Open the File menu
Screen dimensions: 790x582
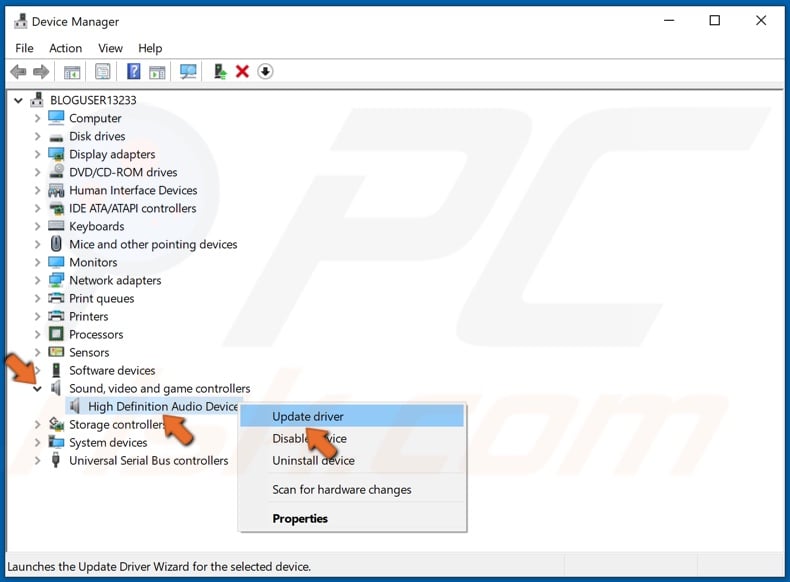(x=24, y=48)
